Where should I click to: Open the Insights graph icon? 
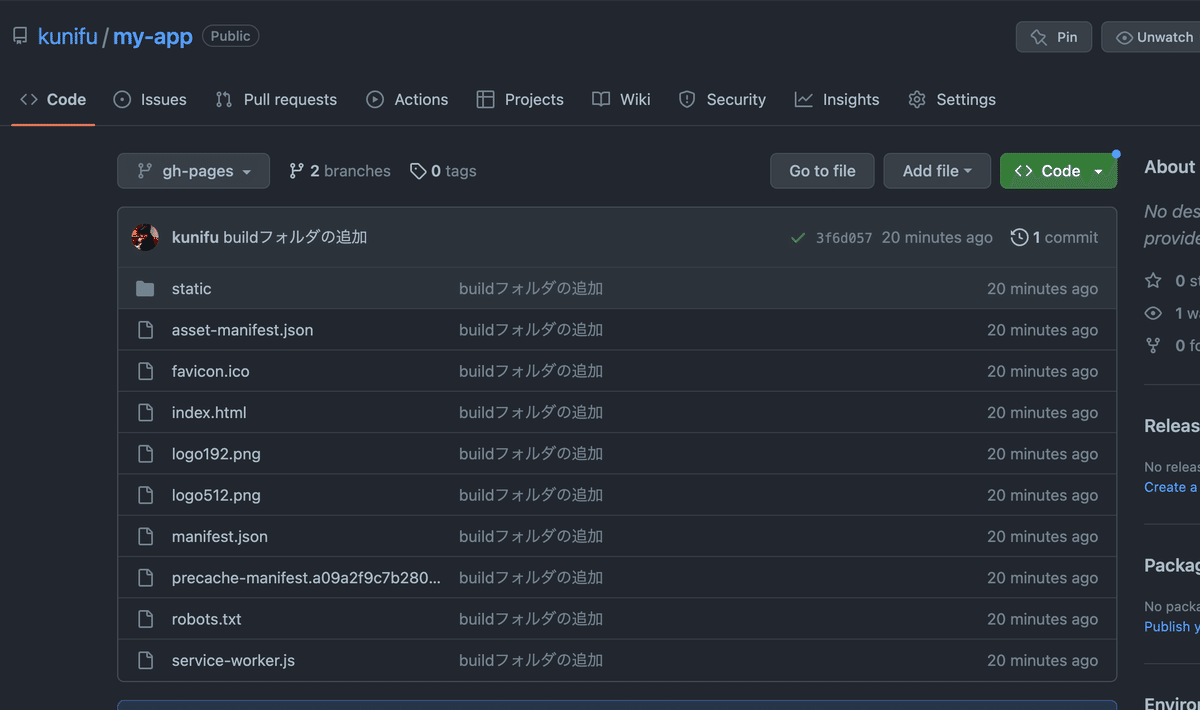(x=804, y=99)
